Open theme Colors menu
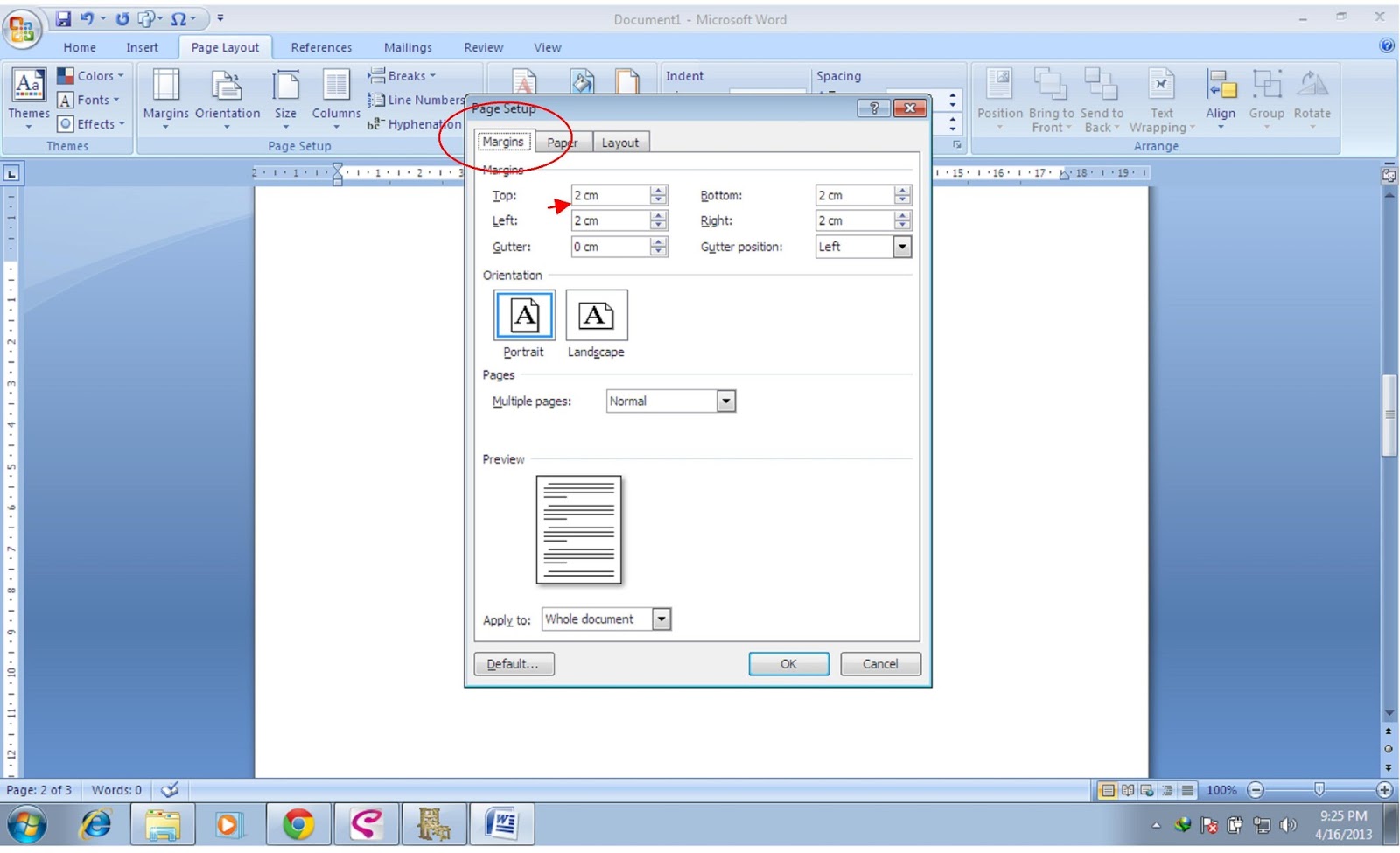This screenshot has height=853, width=1400. pyautogui.click(x=91, y=76)
